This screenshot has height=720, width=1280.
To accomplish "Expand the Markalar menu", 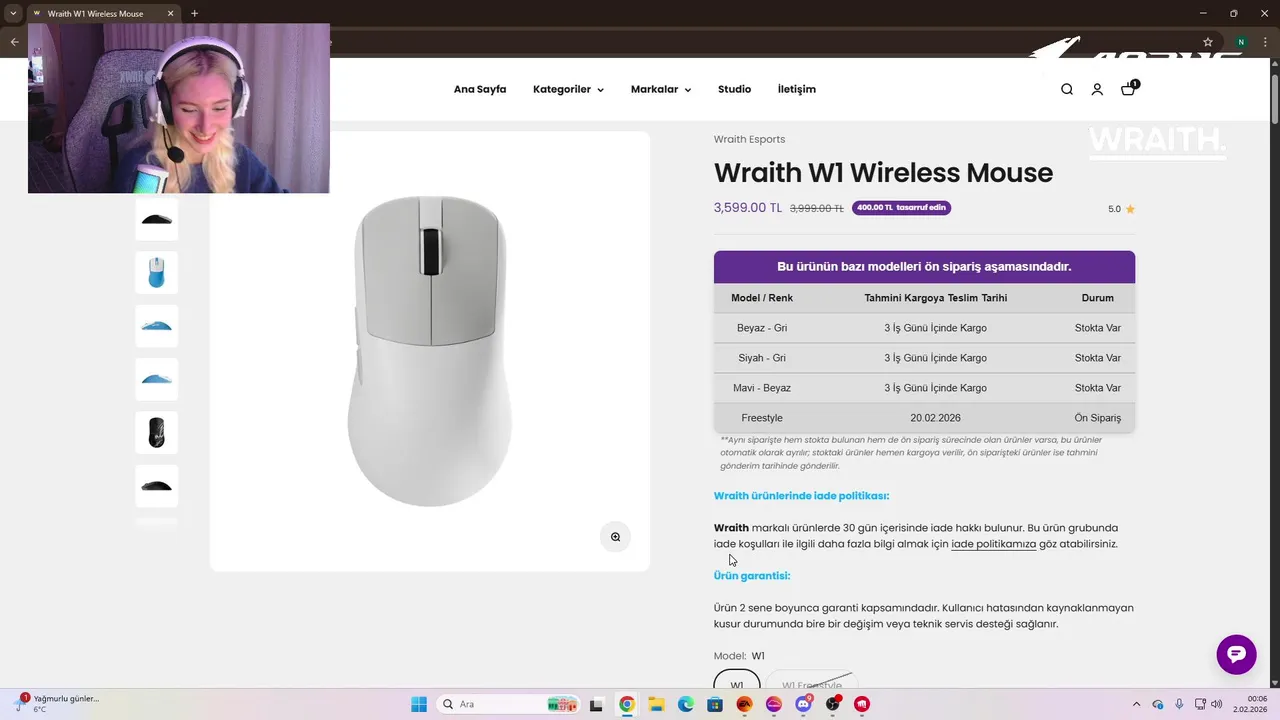I will tap(661, 89).
